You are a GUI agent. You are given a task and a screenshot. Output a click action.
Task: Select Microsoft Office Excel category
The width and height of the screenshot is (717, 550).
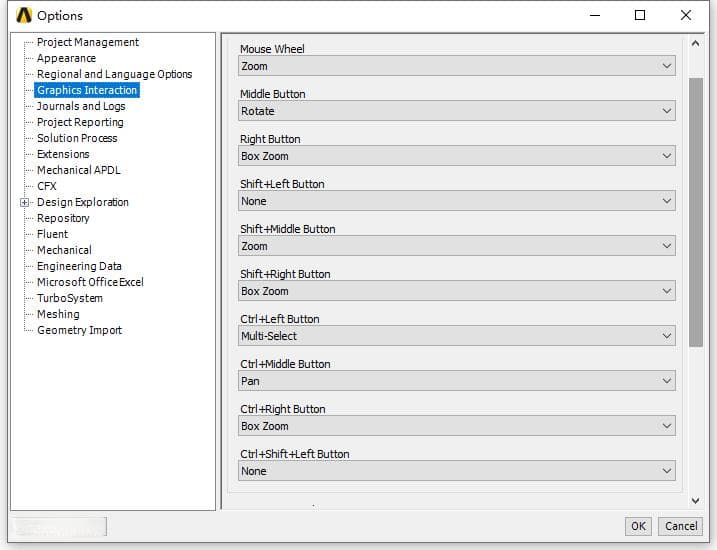[x=90, y=282]
